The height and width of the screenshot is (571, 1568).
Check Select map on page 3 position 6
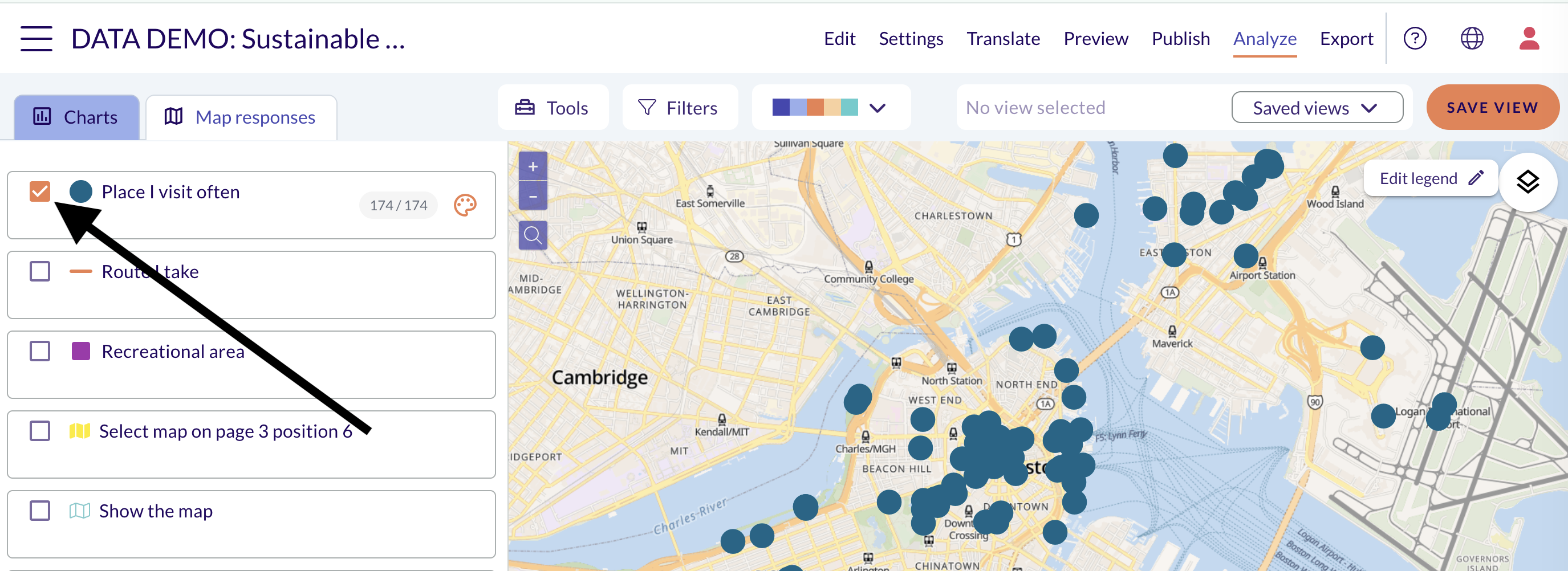pos(40,431)
